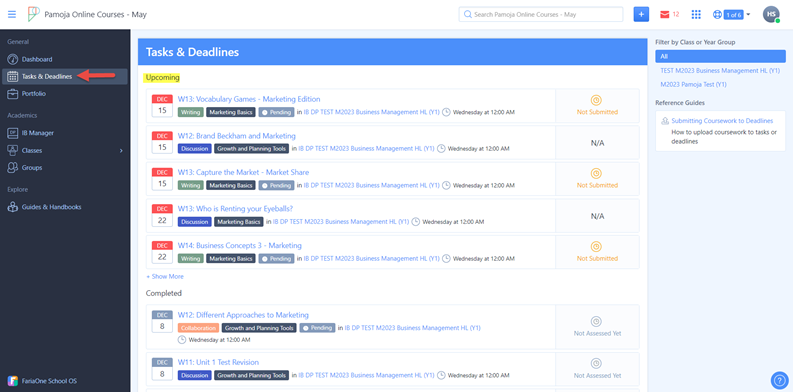Click the Completed section heading
Image resolution: width=793 pixels, height=392 pixels.
click(164, 293)
